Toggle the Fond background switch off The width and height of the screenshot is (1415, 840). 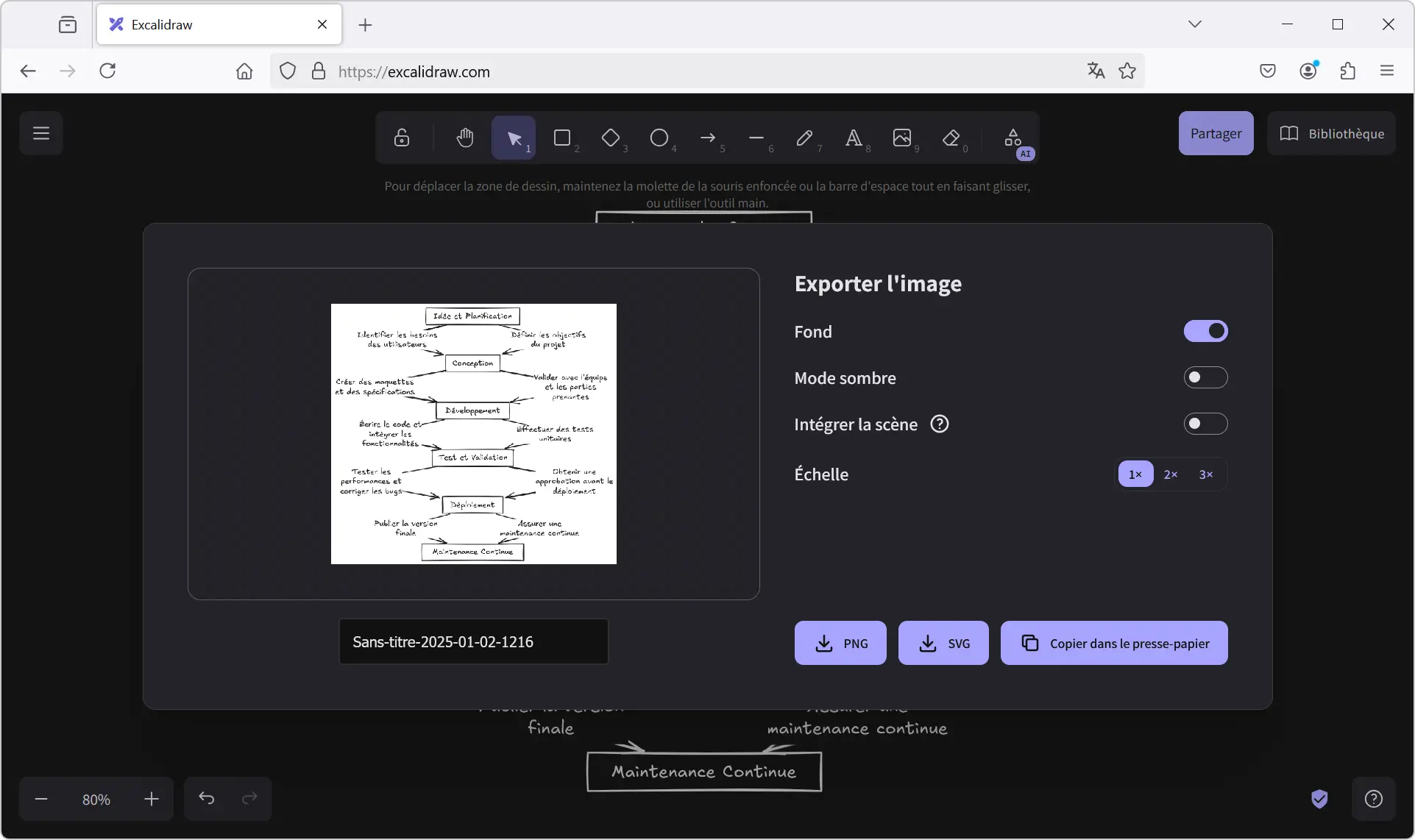click(1205, 331)
